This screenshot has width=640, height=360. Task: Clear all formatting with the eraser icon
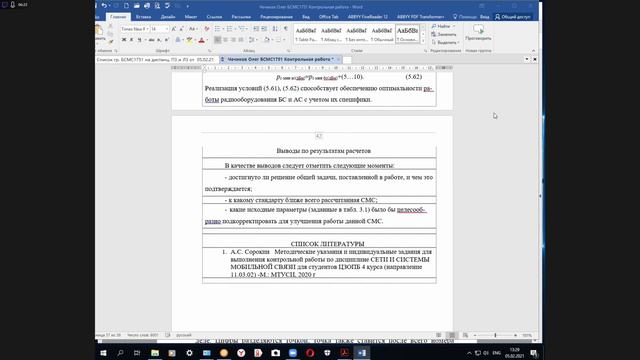click(207, 29)
